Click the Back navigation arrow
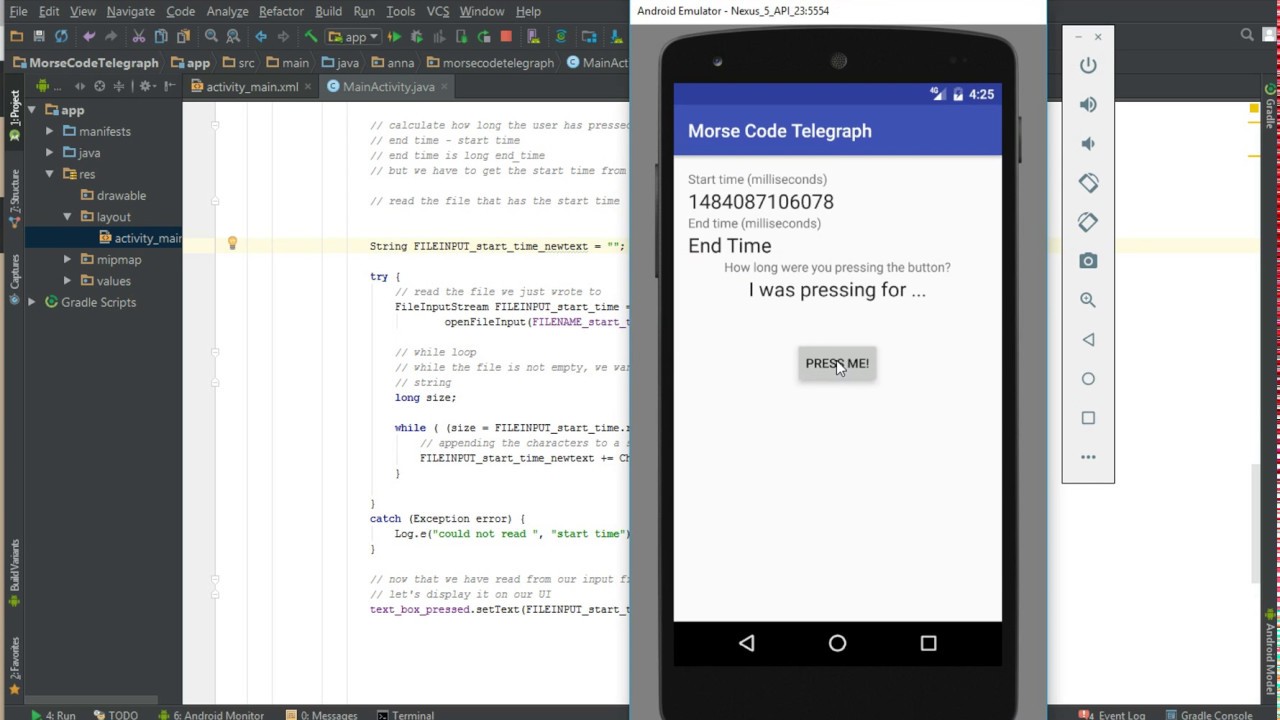The image size is (1280, 720). 261,36
